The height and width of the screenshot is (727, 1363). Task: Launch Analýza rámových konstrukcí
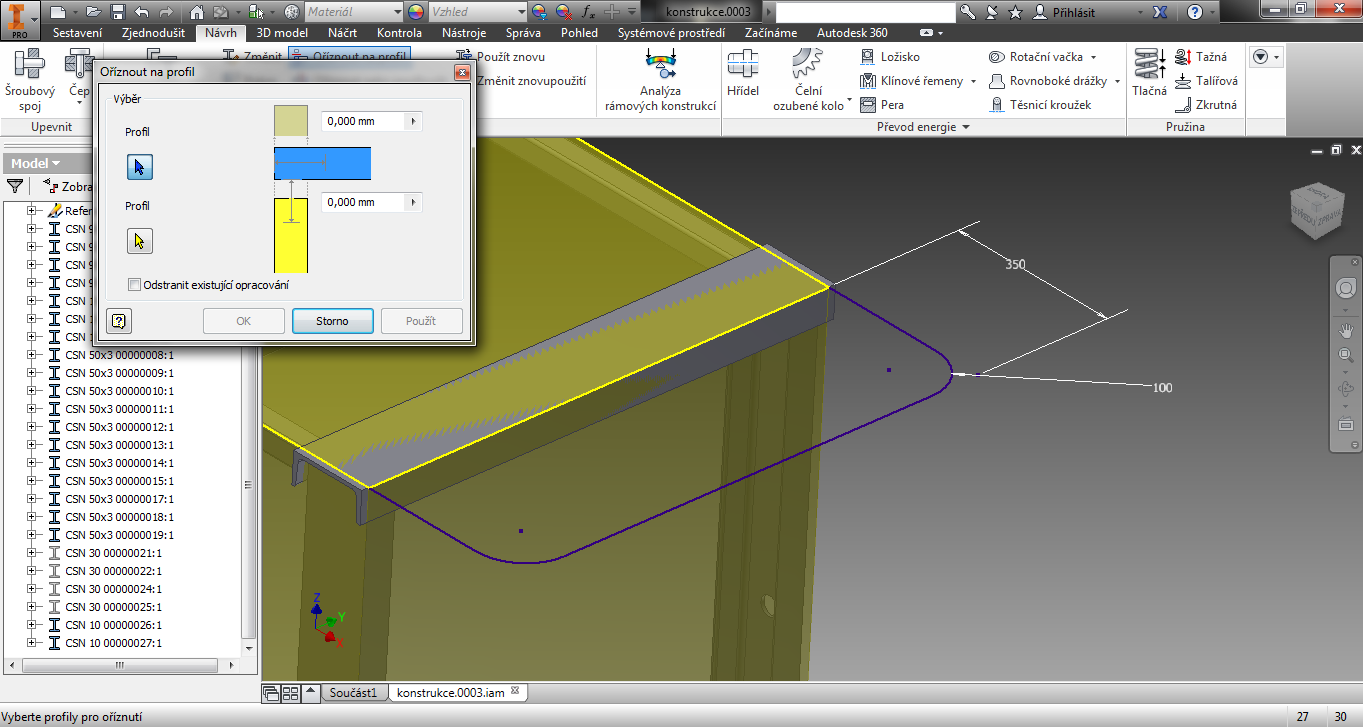661,82
